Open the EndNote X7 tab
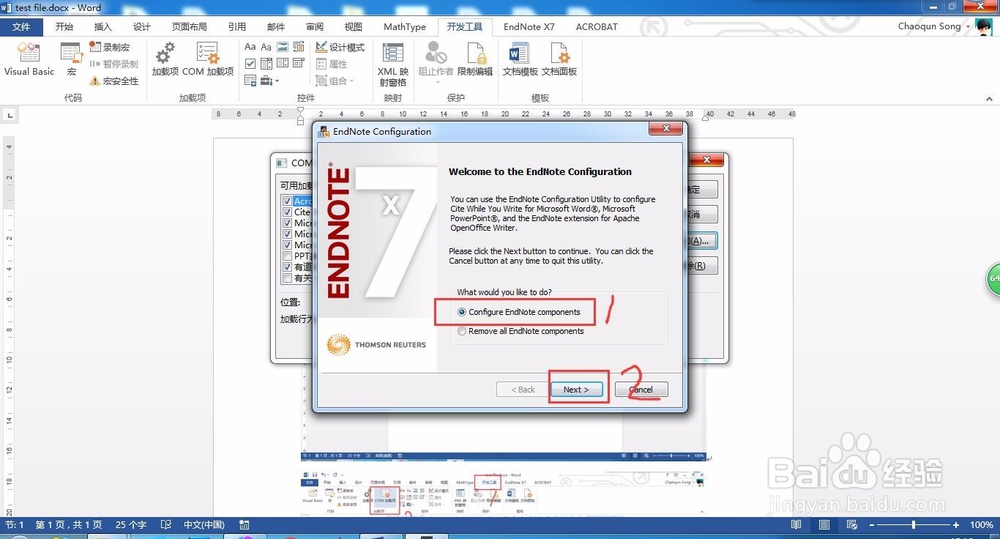The width and height of the screenshot is (1000, 539). click(529, 27)
